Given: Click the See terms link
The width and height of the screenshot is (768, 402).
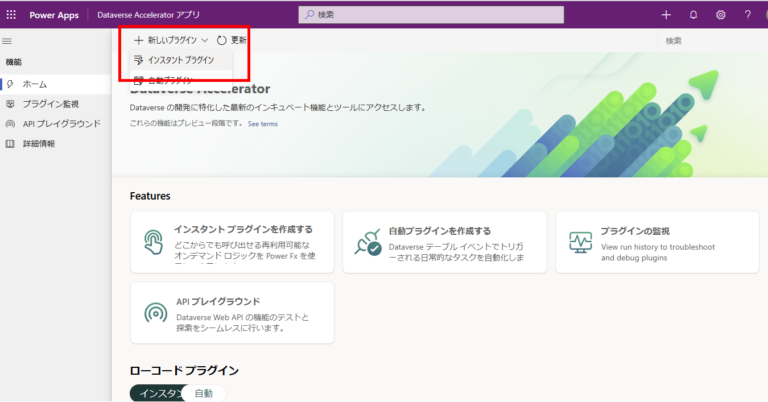Looking at the screenshot, I should [x=263, y=123].
